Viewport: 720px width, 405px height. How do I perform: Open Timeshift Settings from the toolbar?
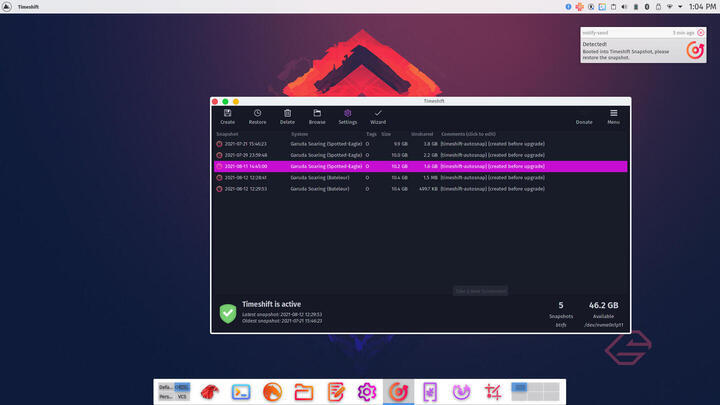pyautogui.click(x=348, y=117)
